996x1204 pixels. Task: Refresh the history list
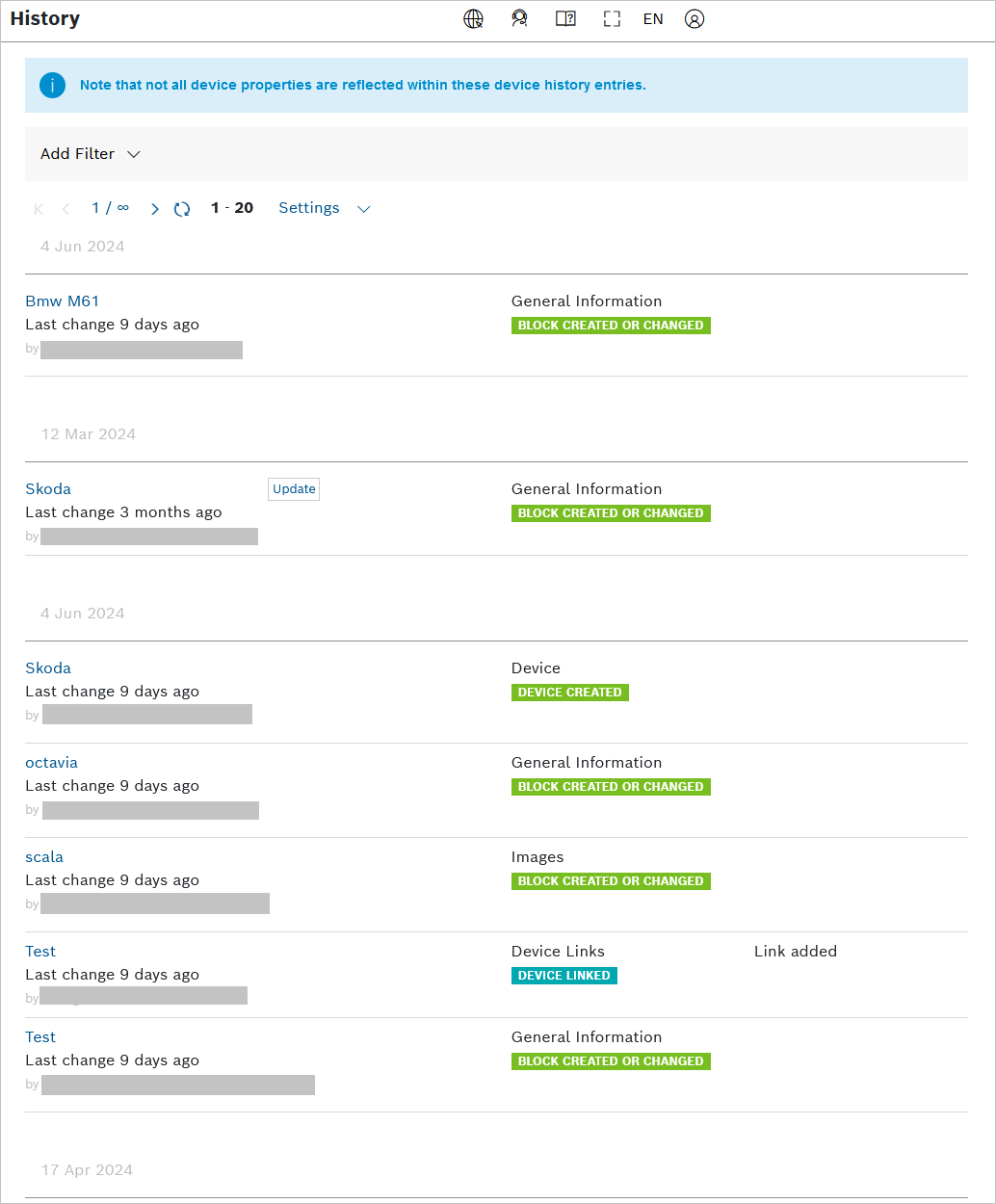(182, 209)
